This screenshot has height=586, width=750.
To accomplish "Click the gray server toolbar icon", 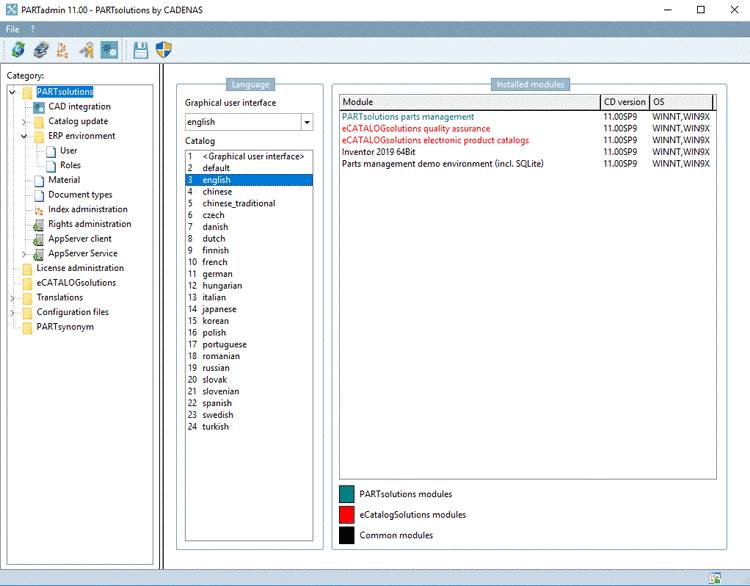I will (40, 50).
